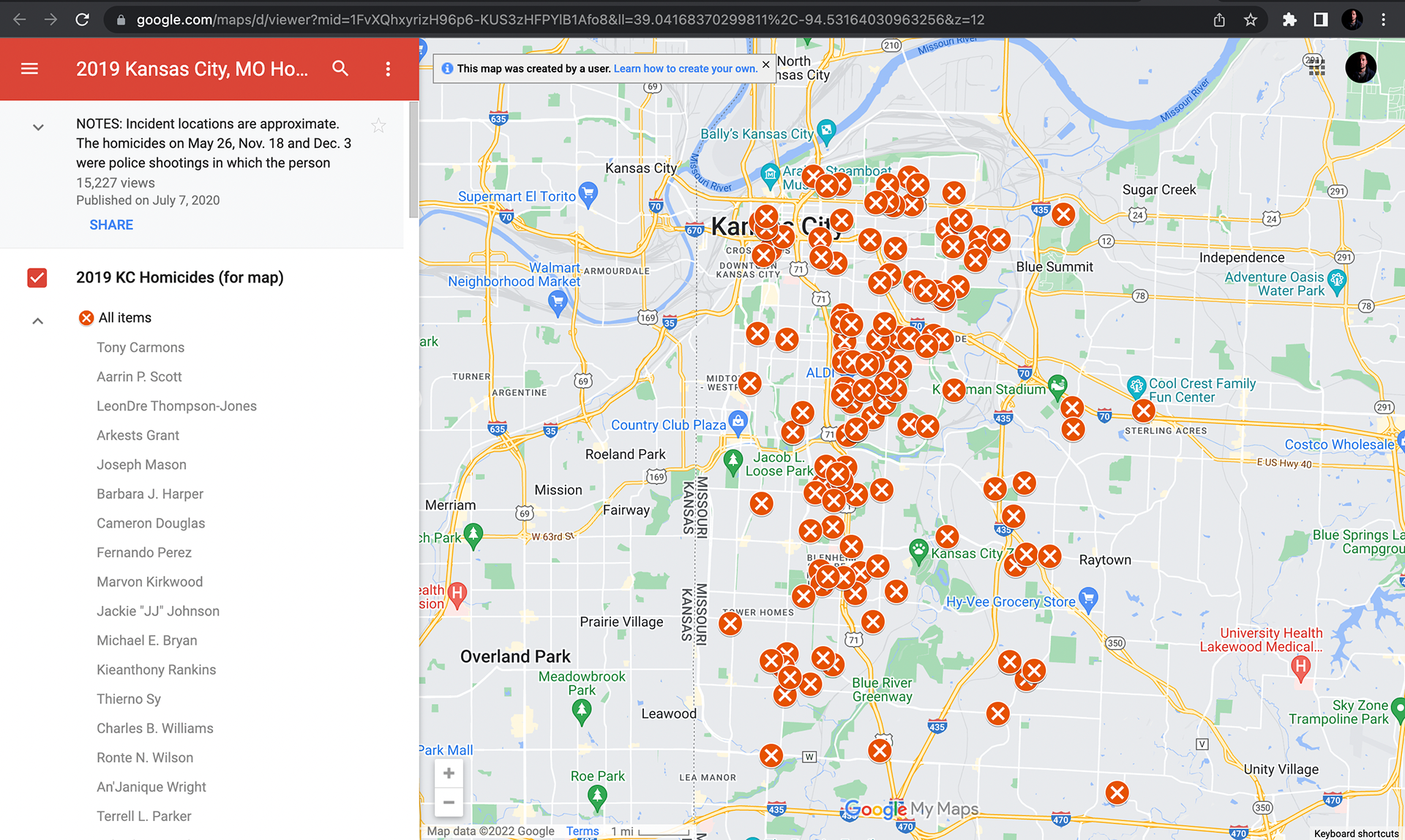1405x840 pixels.
Task: Click the All items red marker icon
Action: coord(86,318)
